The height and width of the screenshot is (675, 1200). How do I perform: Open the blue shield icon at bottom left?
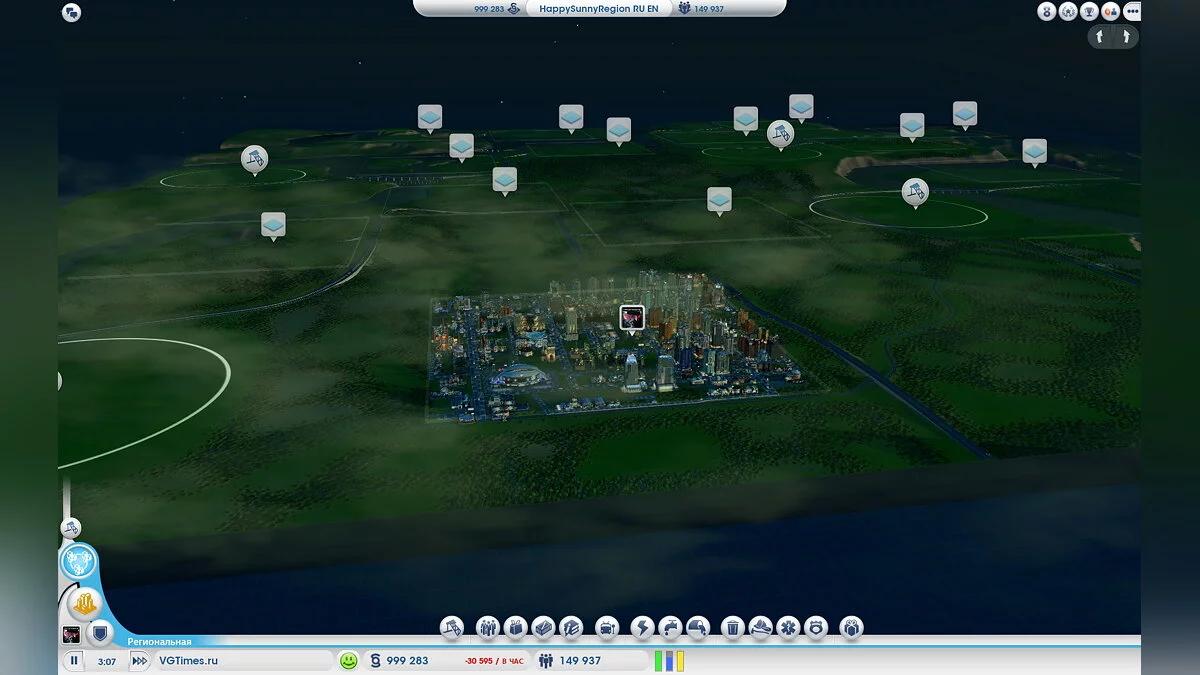[99, 633]
